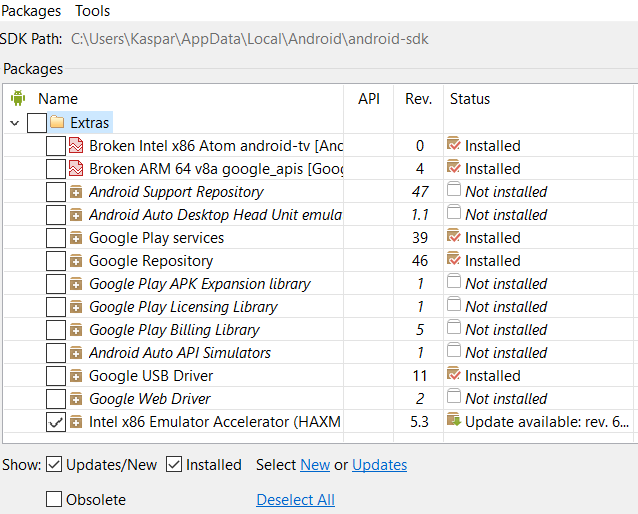Click the Select Updates link
638x514 pixels.
pyautogui.click(x=379, y=464)
